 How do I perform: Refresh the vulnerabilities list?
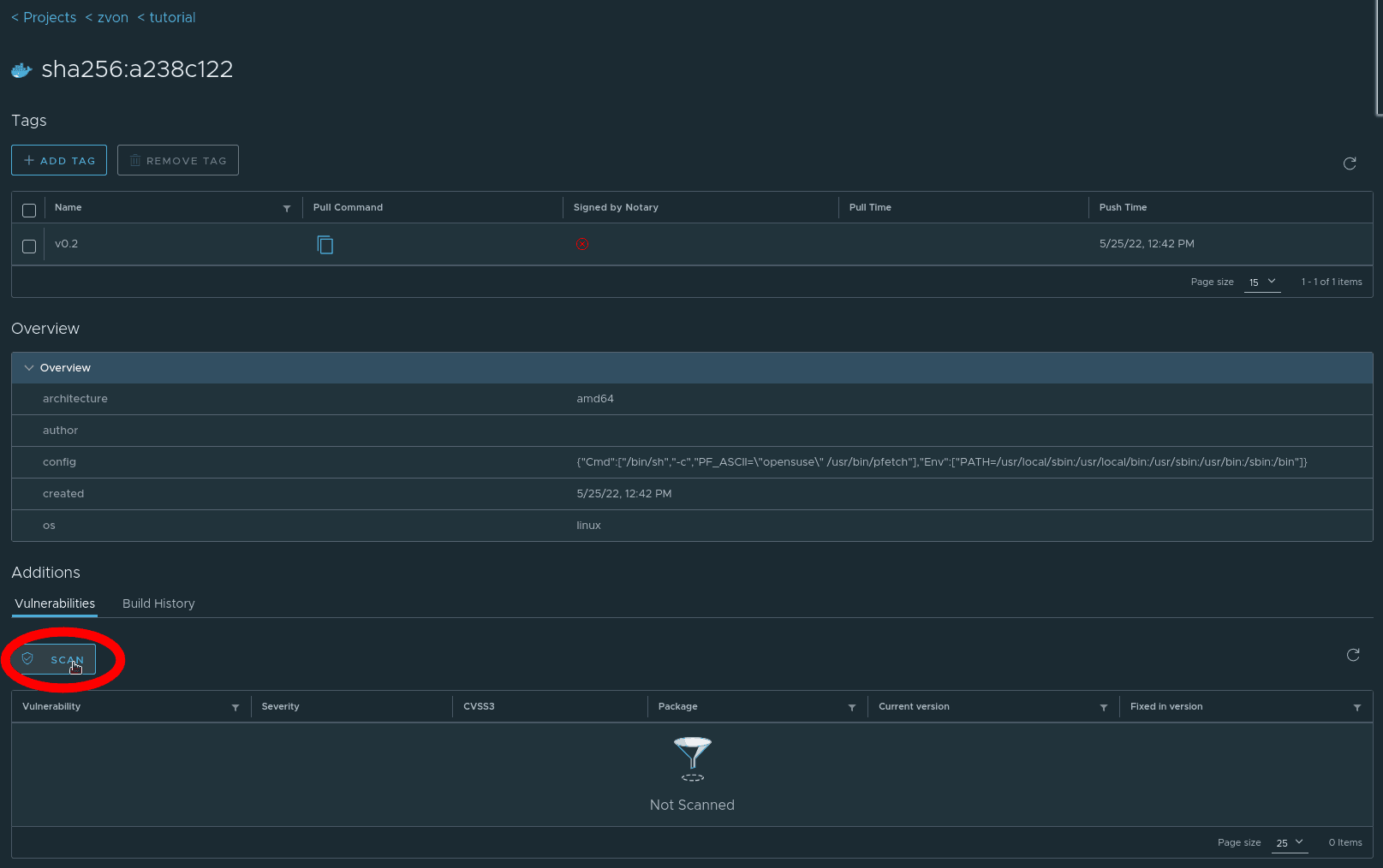tap(1353, 655)
